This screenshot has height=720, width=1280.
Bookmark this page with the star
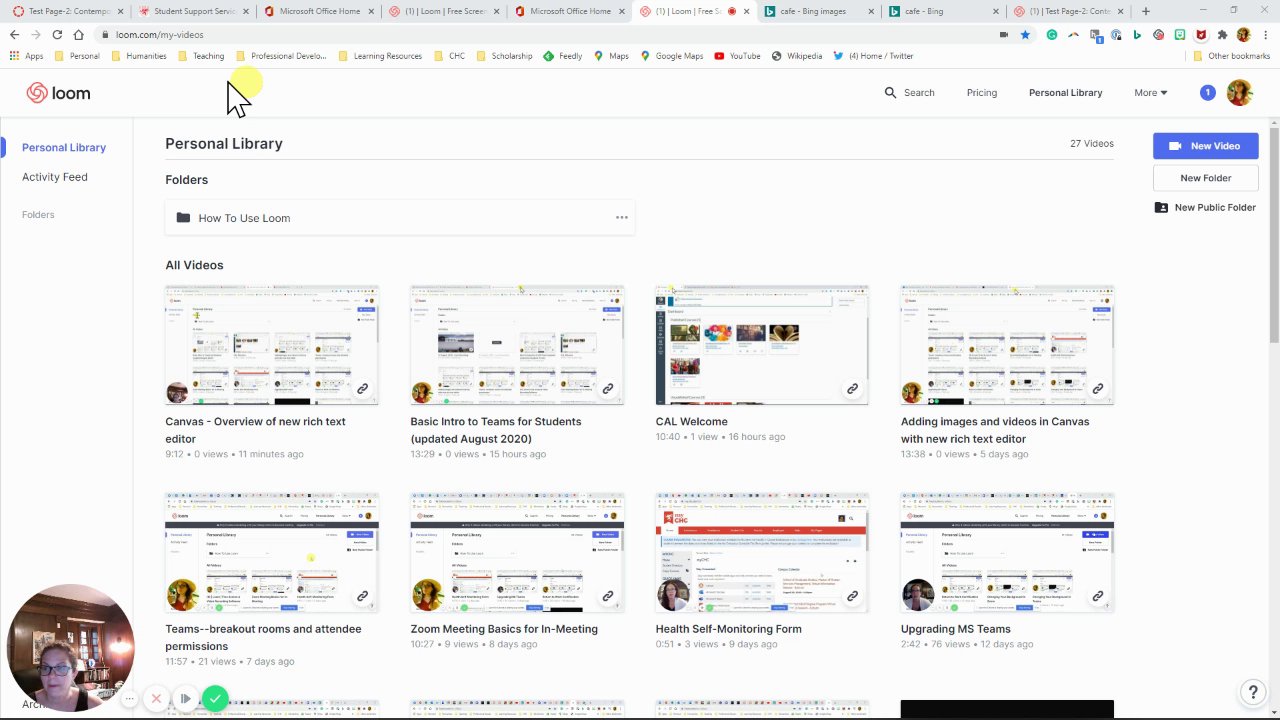coord(1025,34)
